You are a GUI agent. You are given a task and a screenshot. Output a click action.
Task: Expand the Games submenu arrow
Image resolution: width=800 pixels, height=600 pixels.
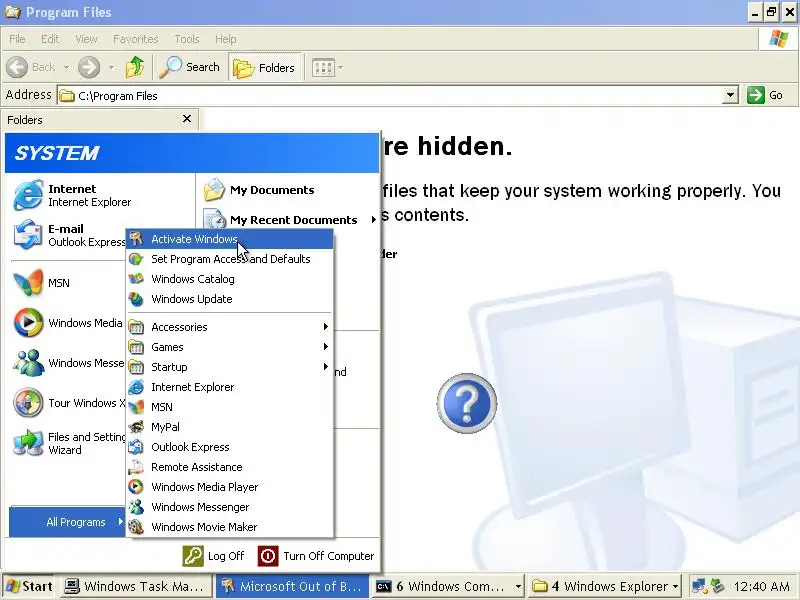click(326, 346)
